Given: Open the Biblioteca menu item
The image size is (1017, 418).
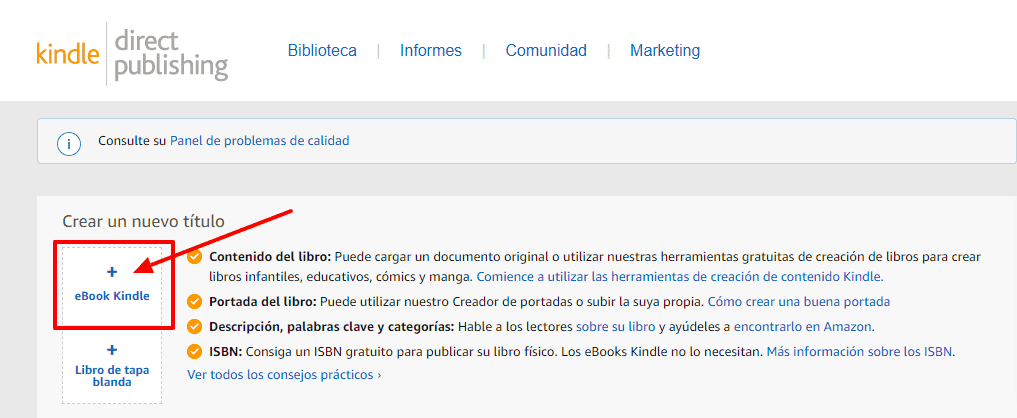Looking at the screenshot, I should pyautogui.click(x=322, y=51).
